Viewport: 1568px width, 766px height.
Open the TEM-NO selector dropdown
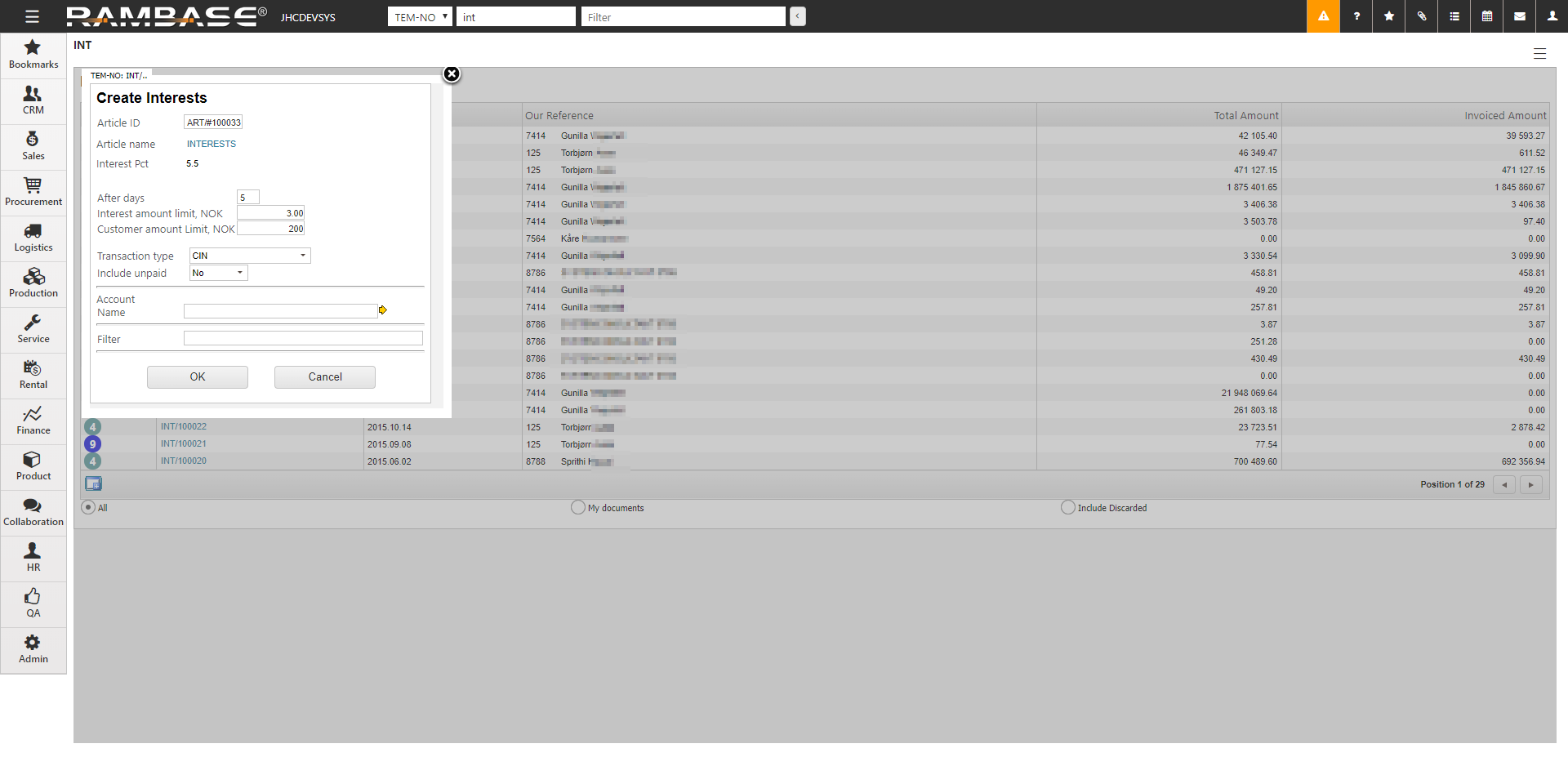click(420, 17)
